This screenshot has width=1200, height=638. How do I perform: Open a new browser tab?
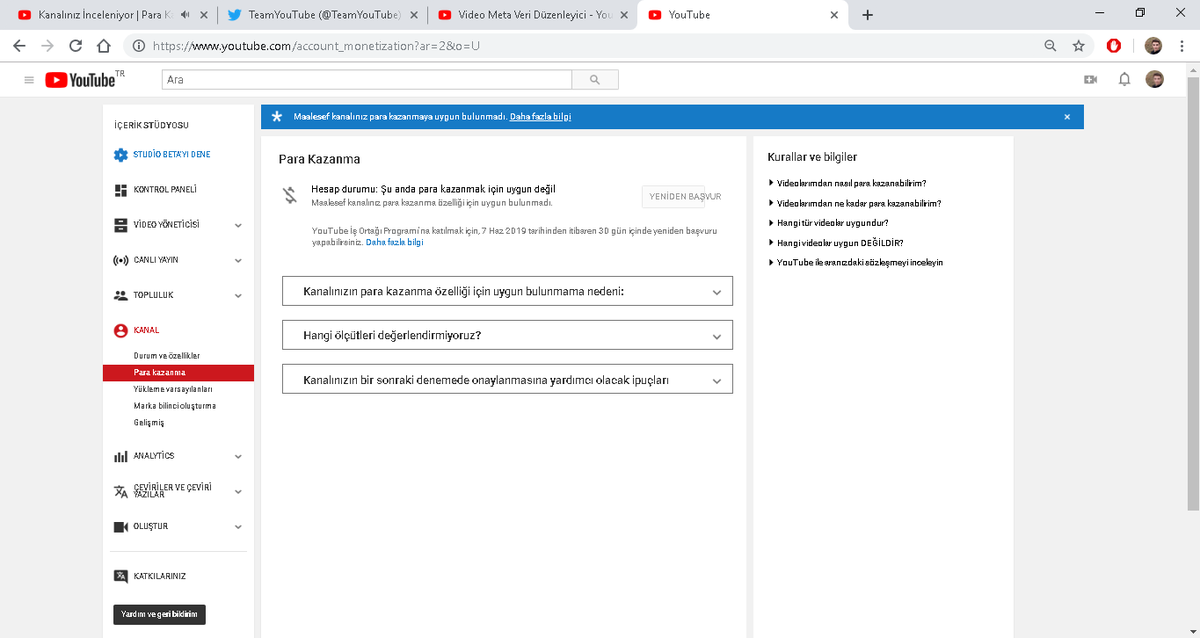(x=867, y=15)
